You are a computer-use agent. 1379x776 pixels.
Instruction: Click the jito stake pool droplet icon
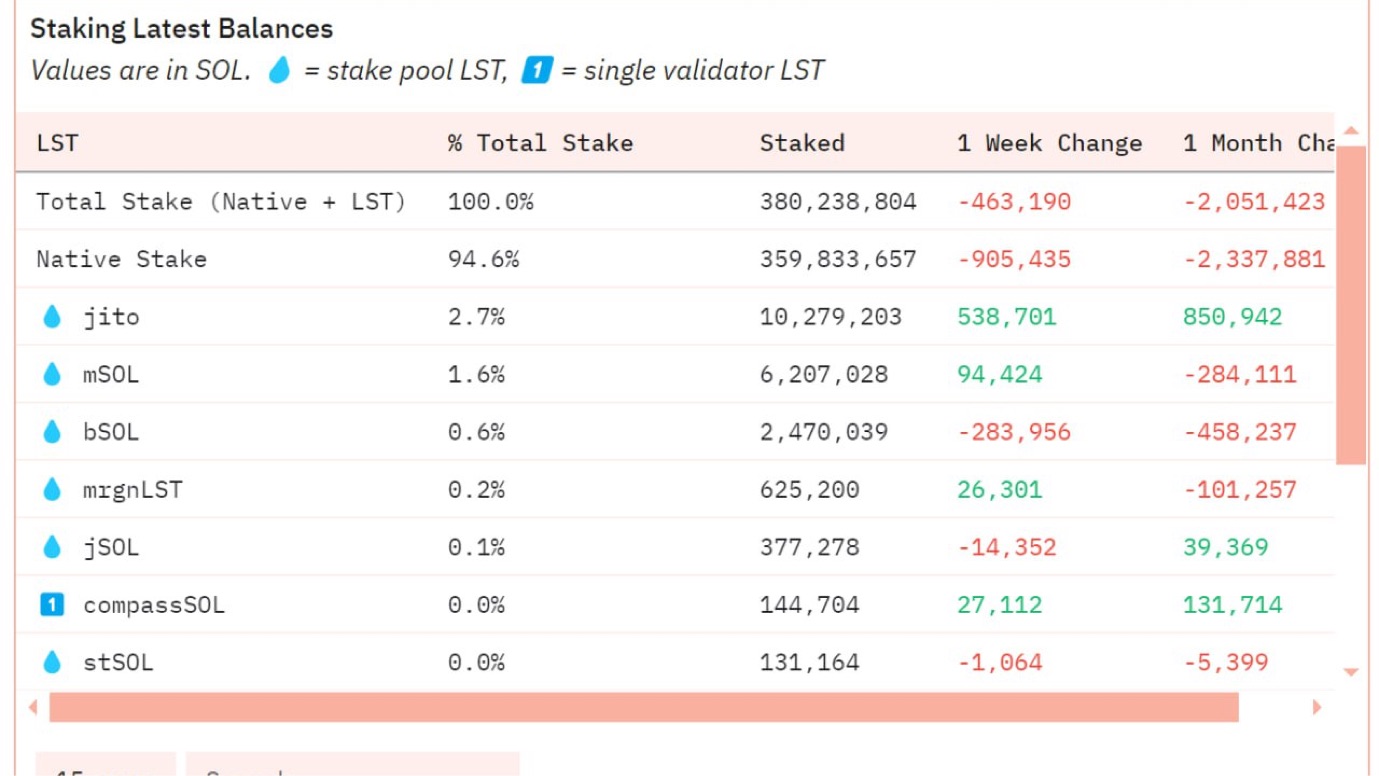coord(52,317)
